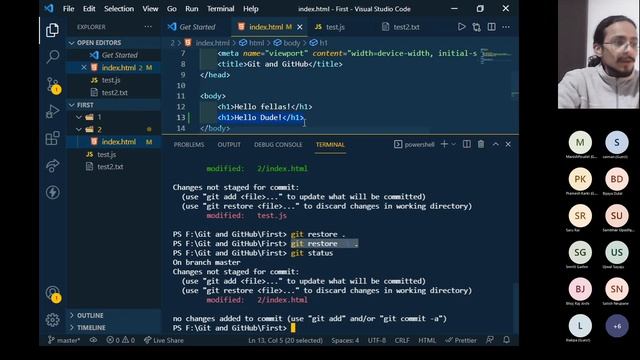Open the Search view in the activity bar
The width and height of the screenshot is (640, 360).
point(53,56)
